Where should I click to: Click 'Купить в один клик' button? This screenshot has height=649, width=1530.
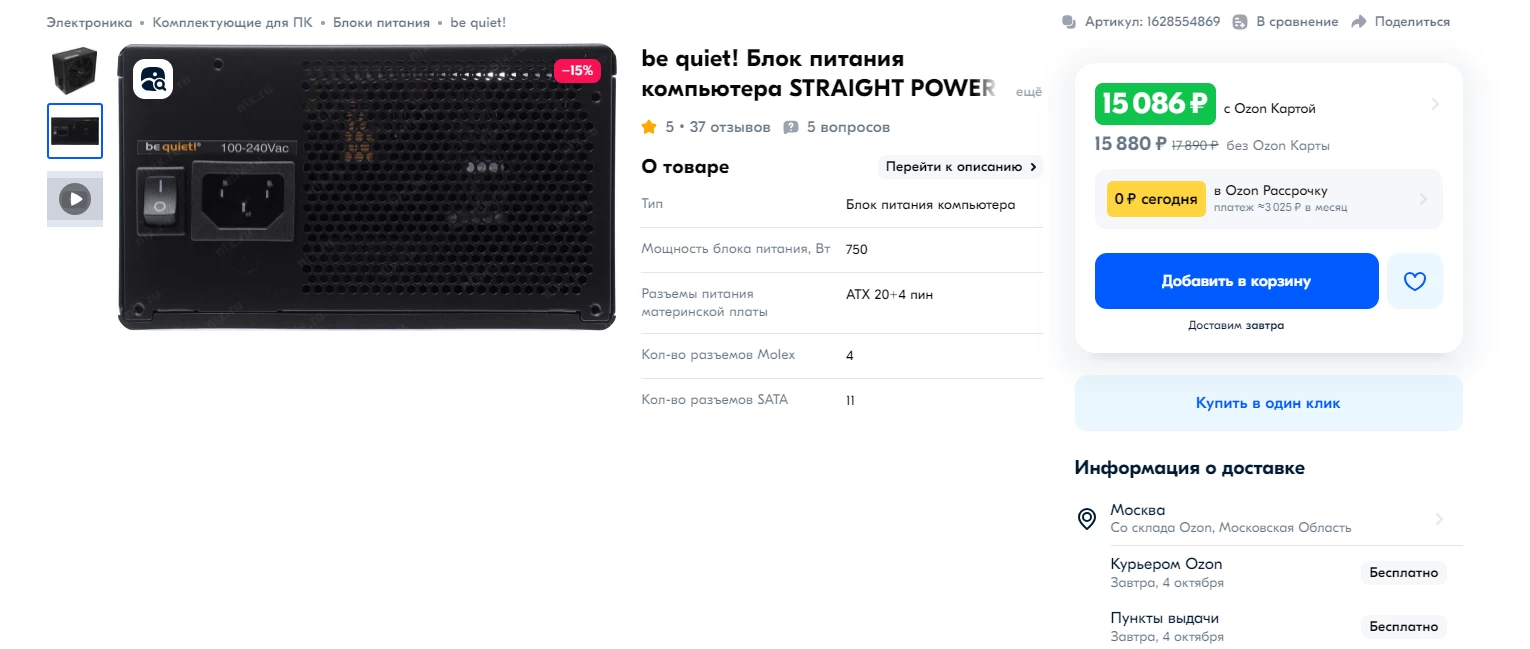1268,403
